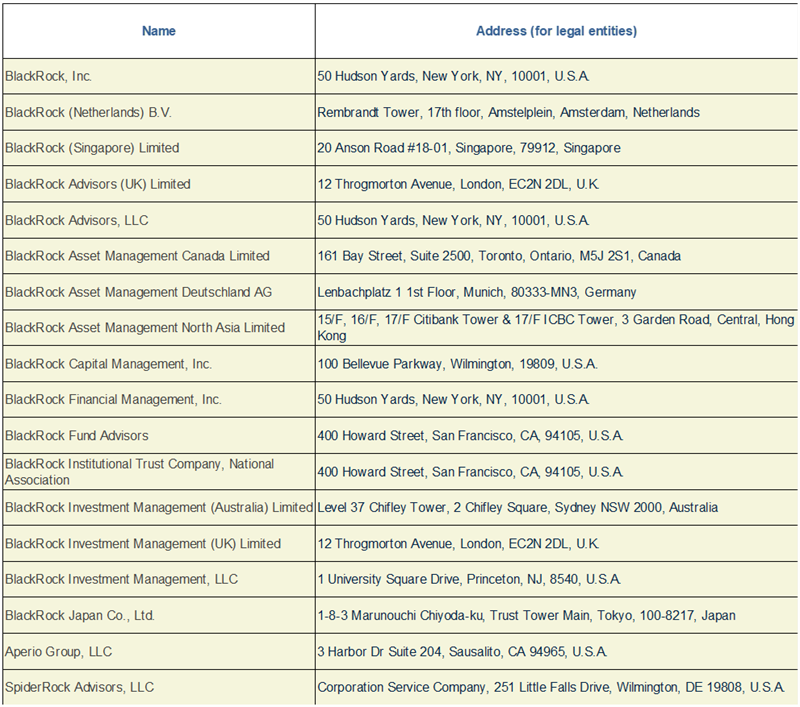Click the "Name" column header

(x=159, y=31)
